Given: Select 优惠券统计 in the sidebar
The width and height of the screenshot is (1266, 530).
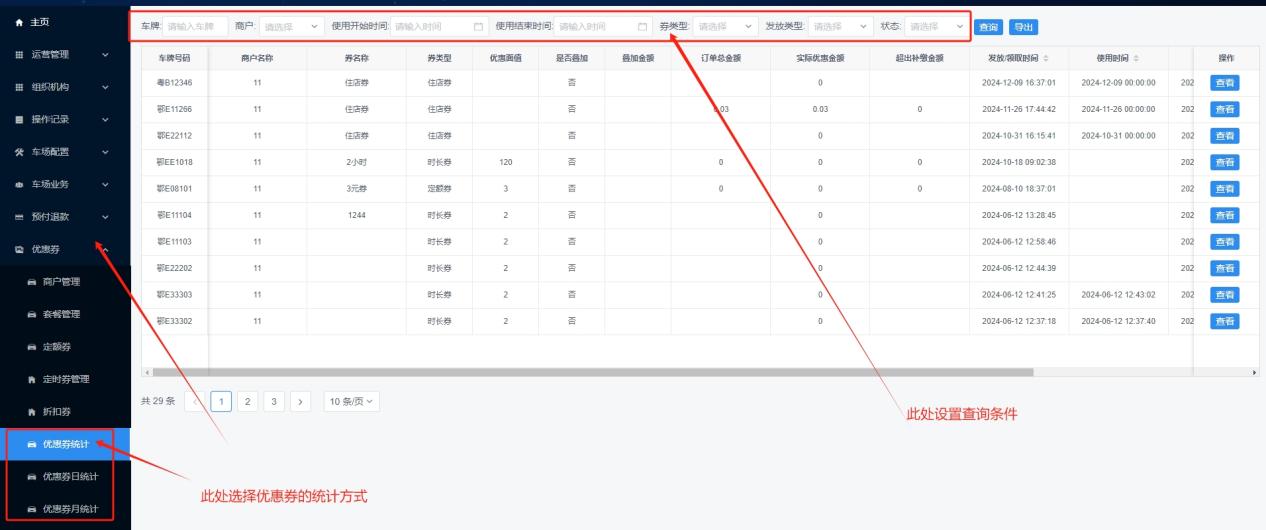Looking at the screenshot, I should (65, 444).
